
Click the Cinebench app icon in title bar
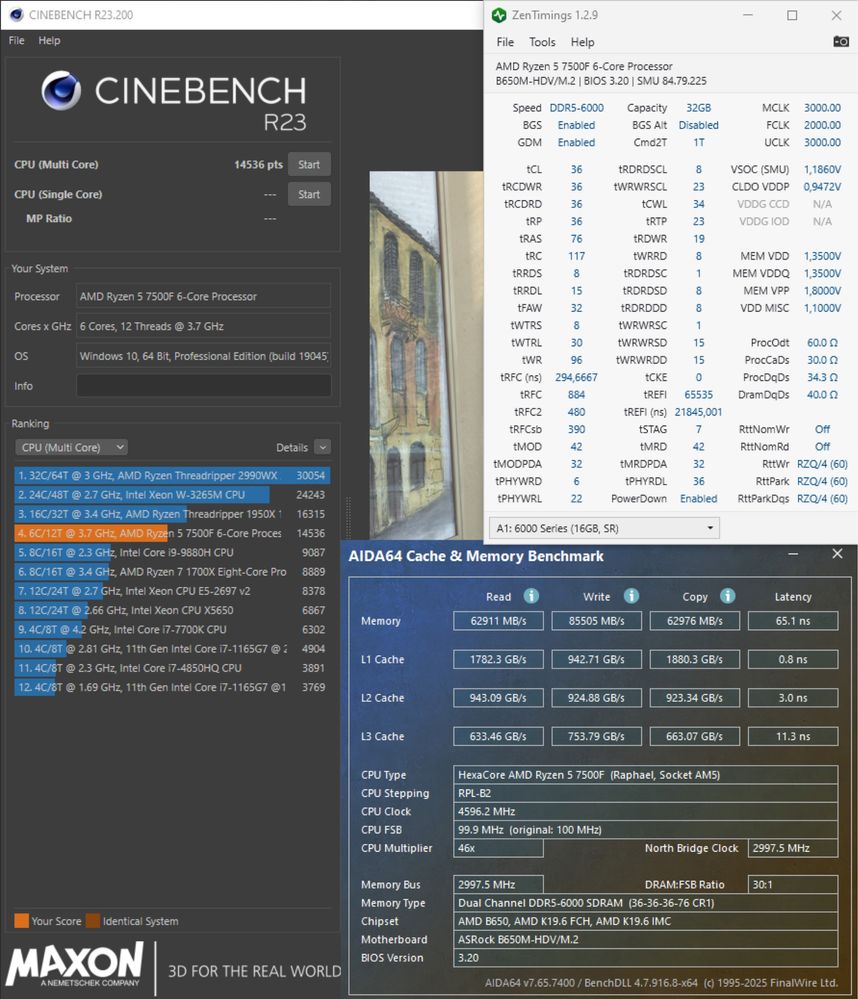(16, 15)
